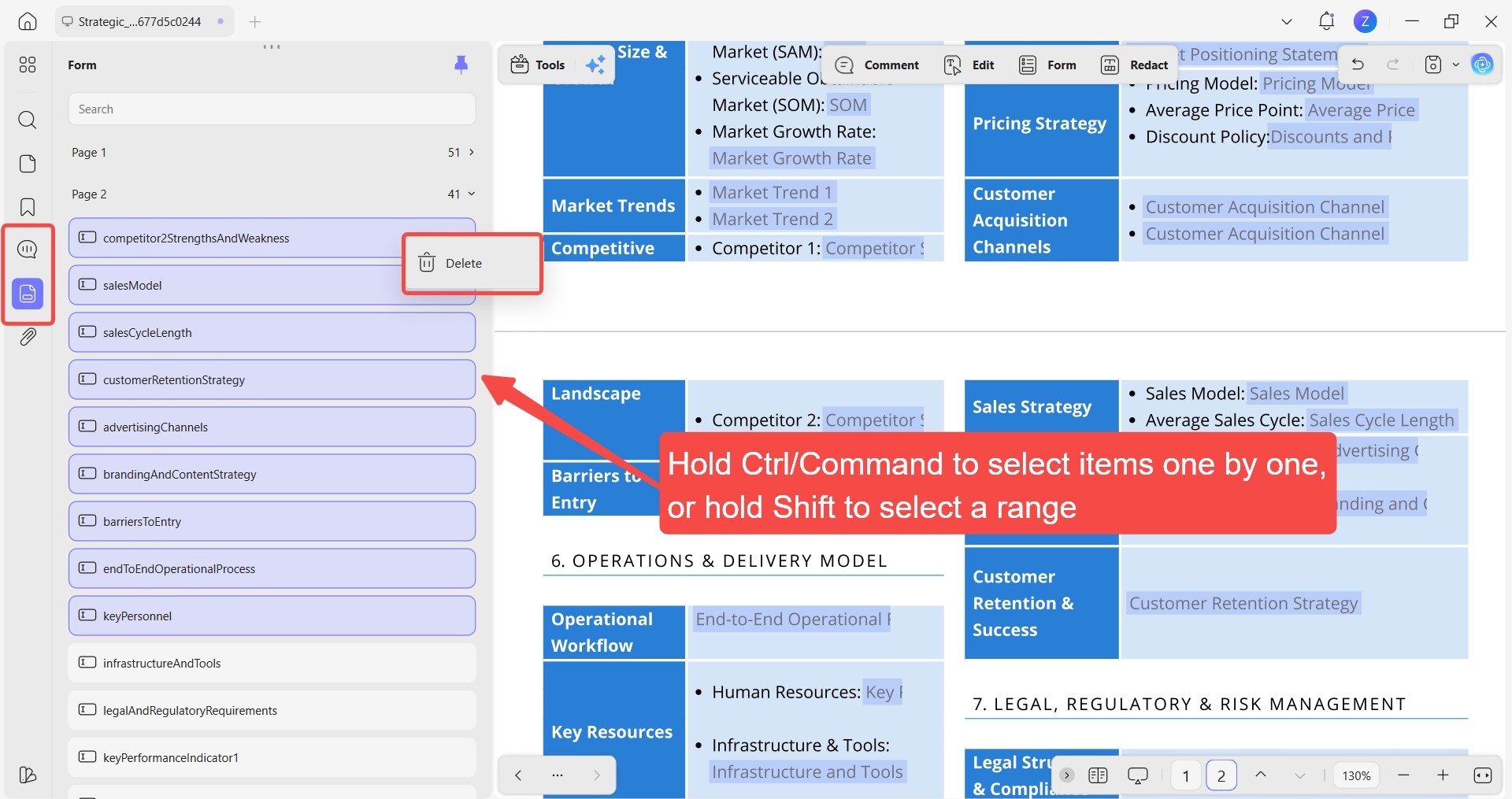Select salesCycleLength field item
Image resolution: width=1512 pixels, height=799 pixels.
click(x=272, y=332)
